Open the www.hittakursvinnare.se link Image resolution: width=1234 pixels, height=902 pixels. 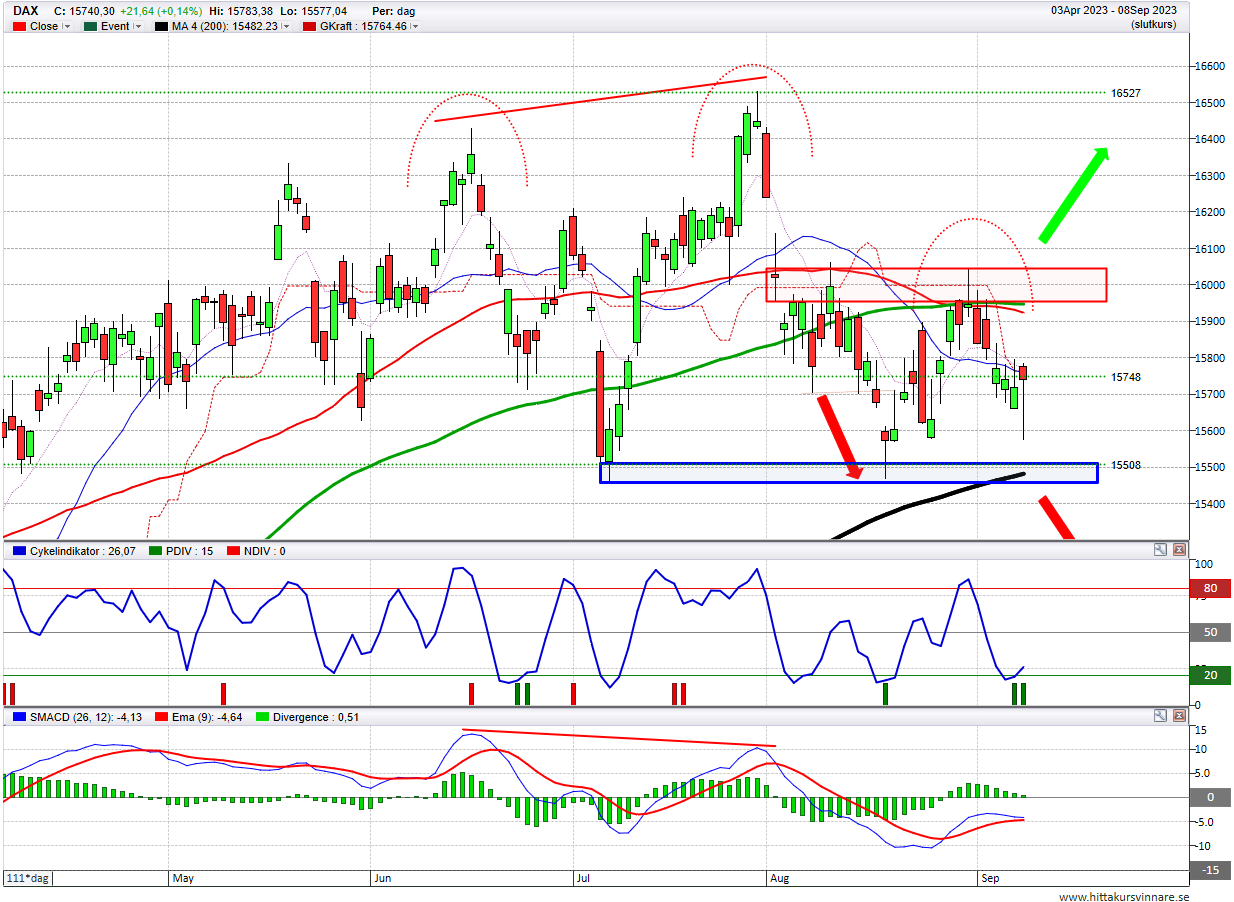click(1124, 896)
